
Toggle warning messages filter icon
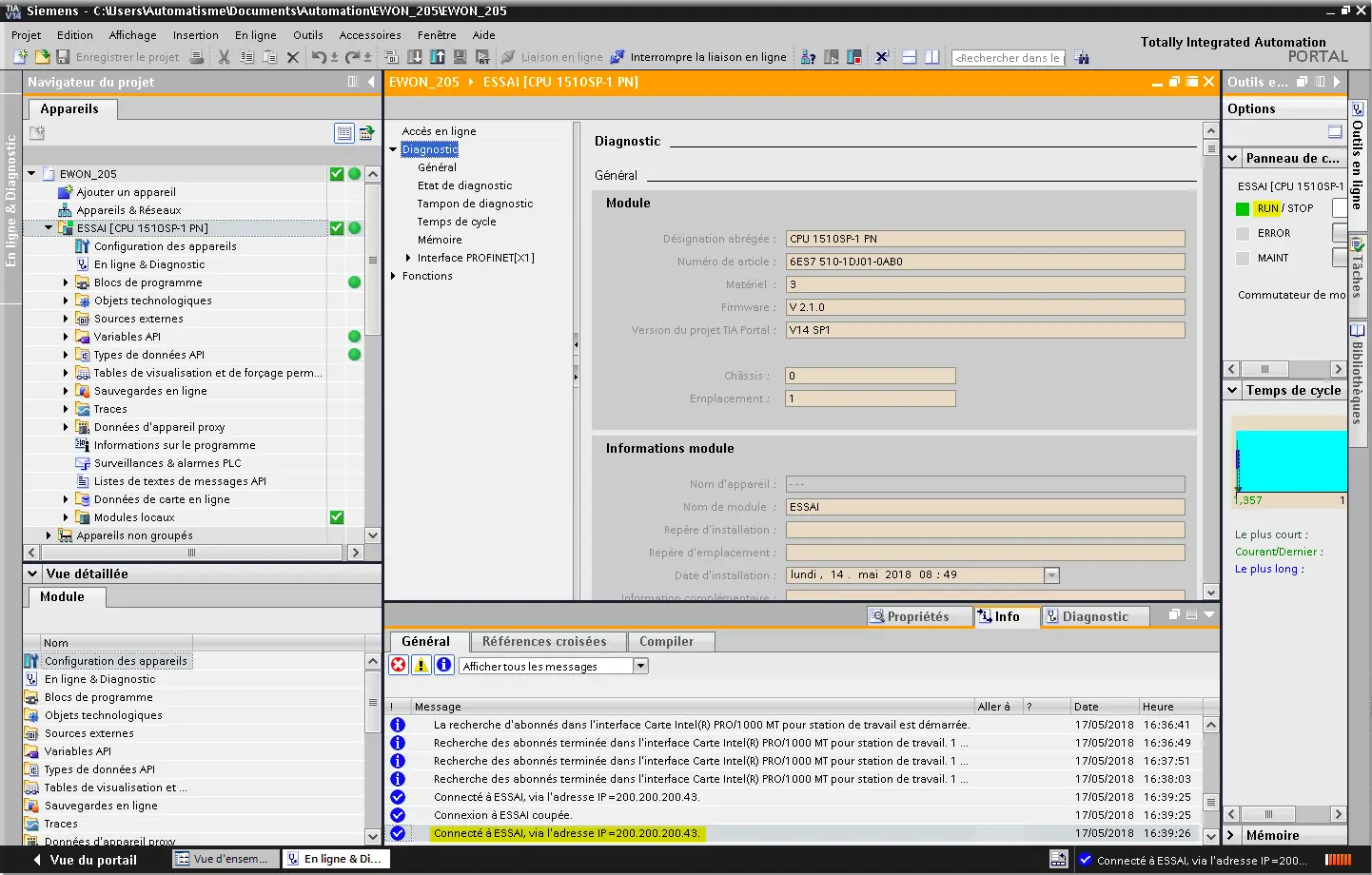(421, 666)
